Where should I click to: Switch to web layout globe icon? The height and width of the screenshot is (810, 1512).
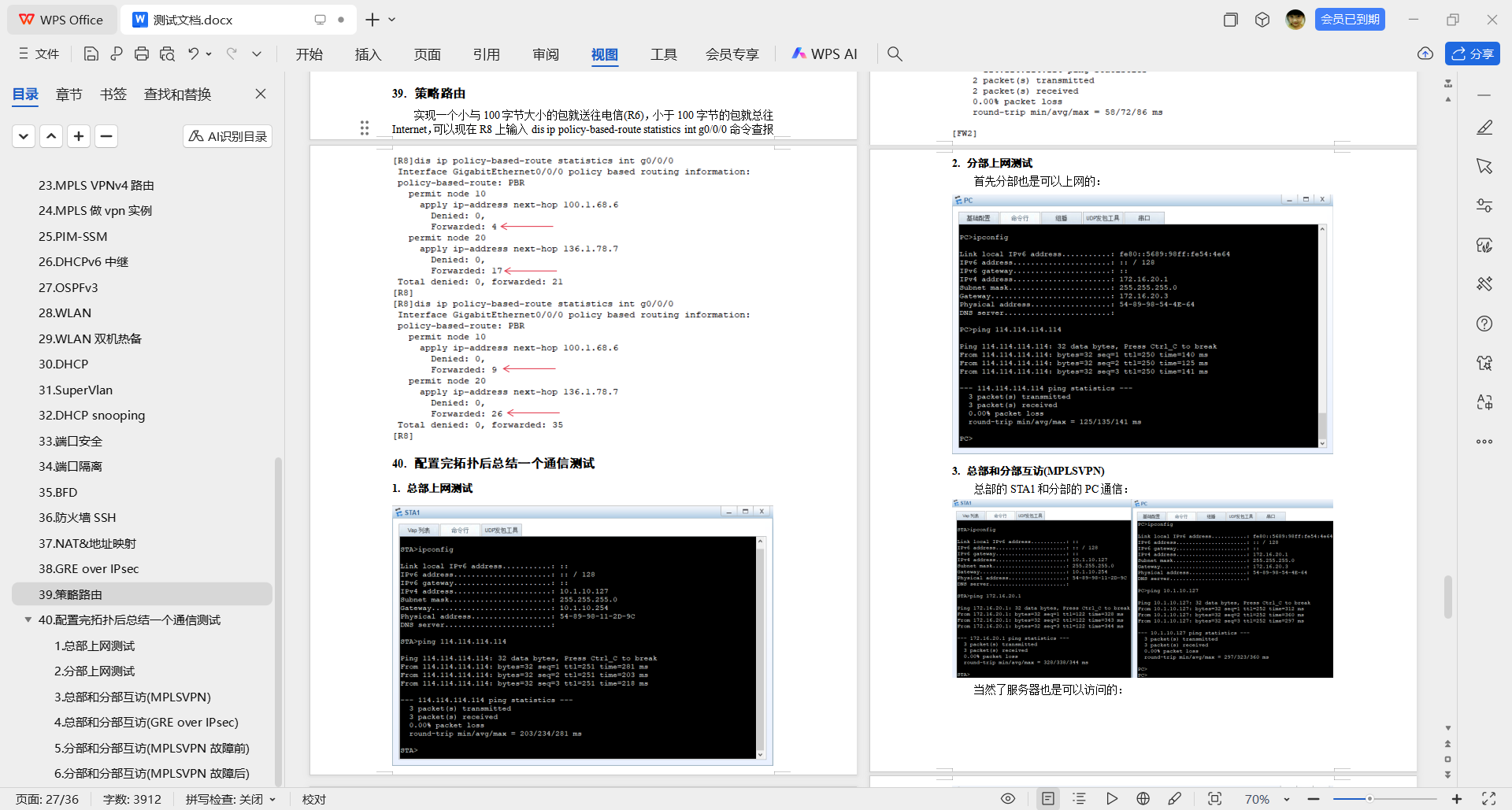(x=1143, y=799)
